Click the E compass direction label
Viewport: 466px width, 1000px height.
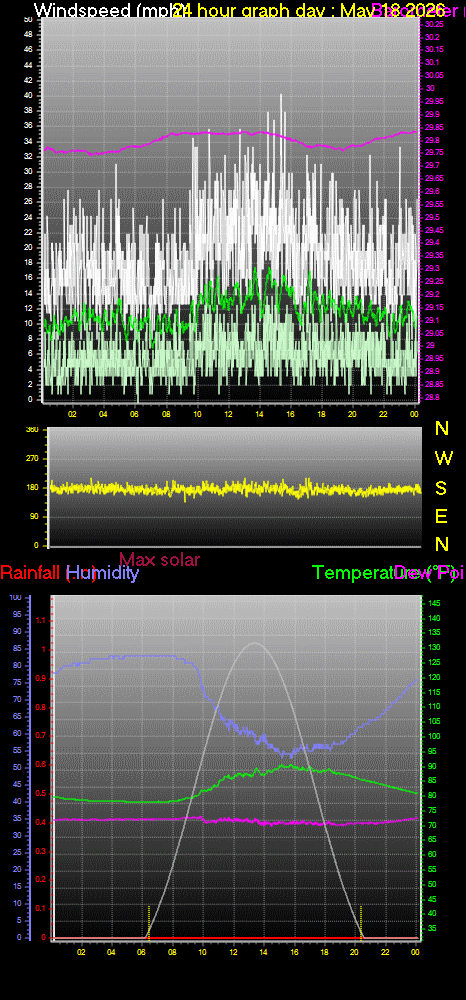pyautogui.click(x=441, y=516)
